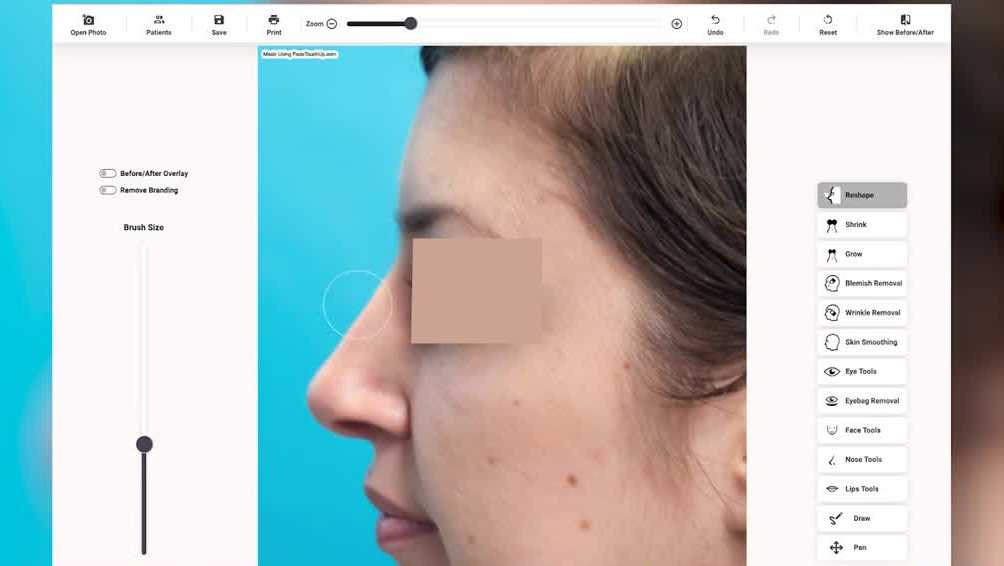Reset all changes to the photo
The width and height of the screenshot is (1004, 566).
[x=828, y=25]
